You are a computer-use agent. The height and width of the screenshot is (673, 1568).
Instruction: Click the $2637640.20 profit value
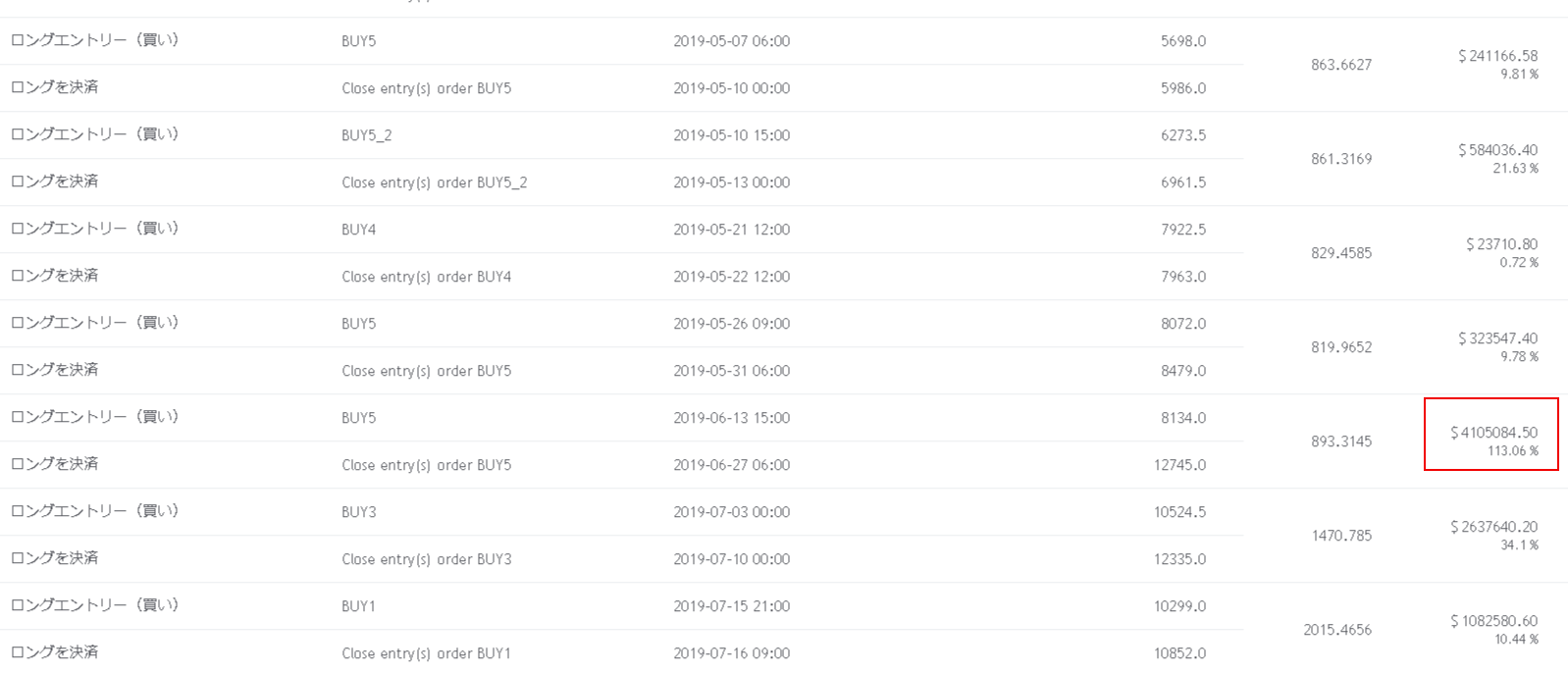1493,527
